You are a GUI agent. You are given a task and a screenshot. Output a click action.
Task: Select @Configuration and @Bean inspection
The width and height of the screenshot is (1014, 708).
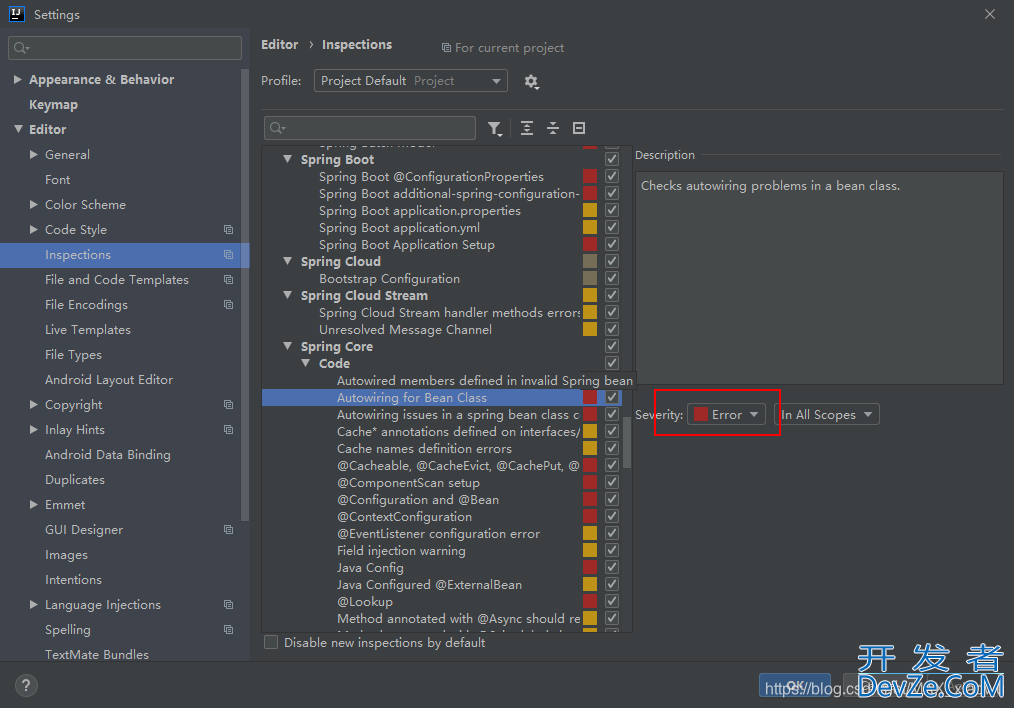click(418, 500)
